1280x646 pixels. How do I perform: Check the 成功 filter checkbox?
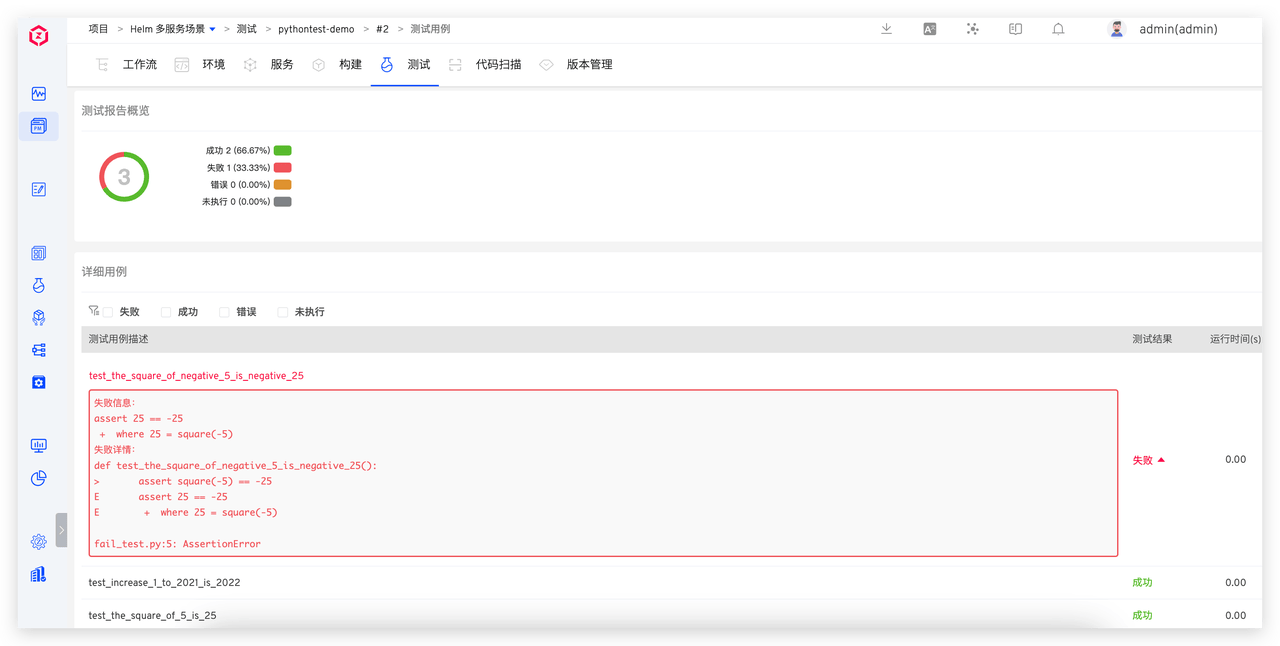(x=166, y=312)
